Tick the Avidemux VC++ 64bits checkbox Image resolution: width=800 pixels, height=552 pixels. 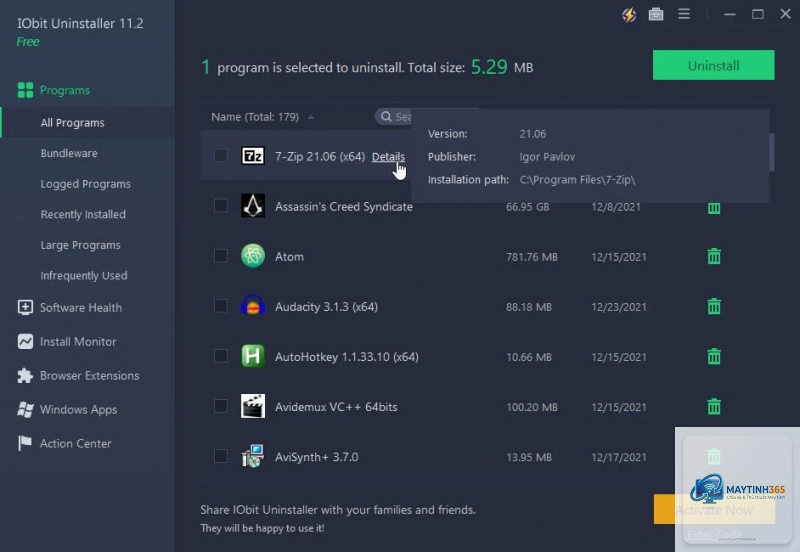pyautogui.click(x=221, y=406)
